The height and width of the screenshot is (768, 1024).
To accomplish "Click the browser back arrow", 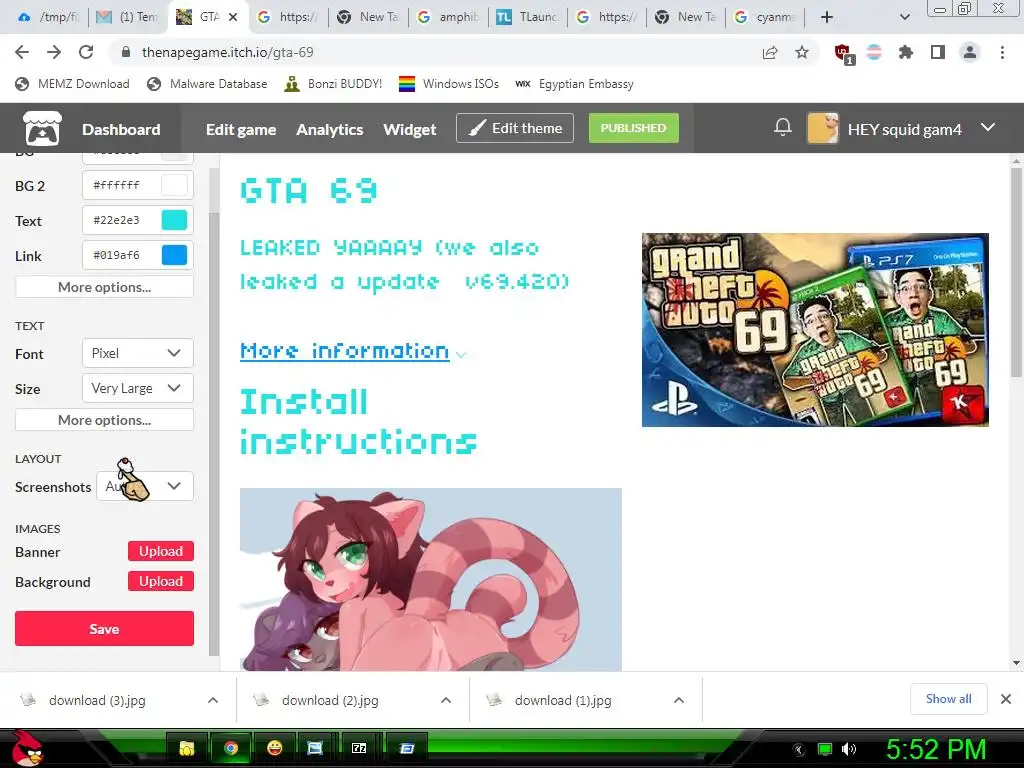I will pos(22,52).
